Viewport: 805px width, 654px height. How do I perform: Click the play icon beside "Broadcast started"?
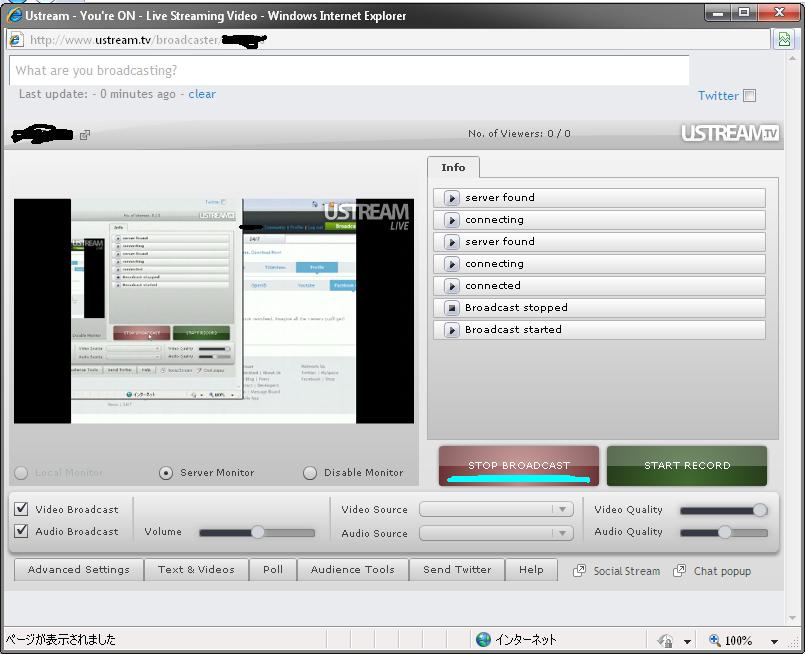(451, 330)
